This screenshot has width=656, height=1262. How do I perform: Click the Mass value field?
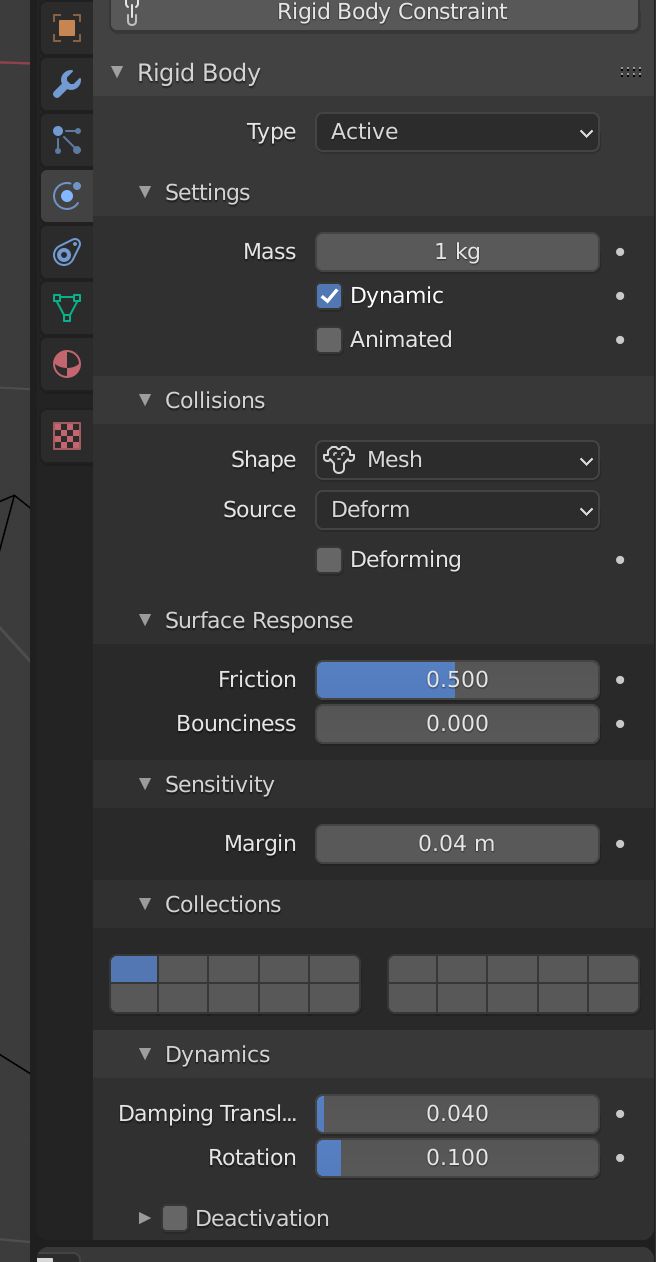(x=457, y=252)
